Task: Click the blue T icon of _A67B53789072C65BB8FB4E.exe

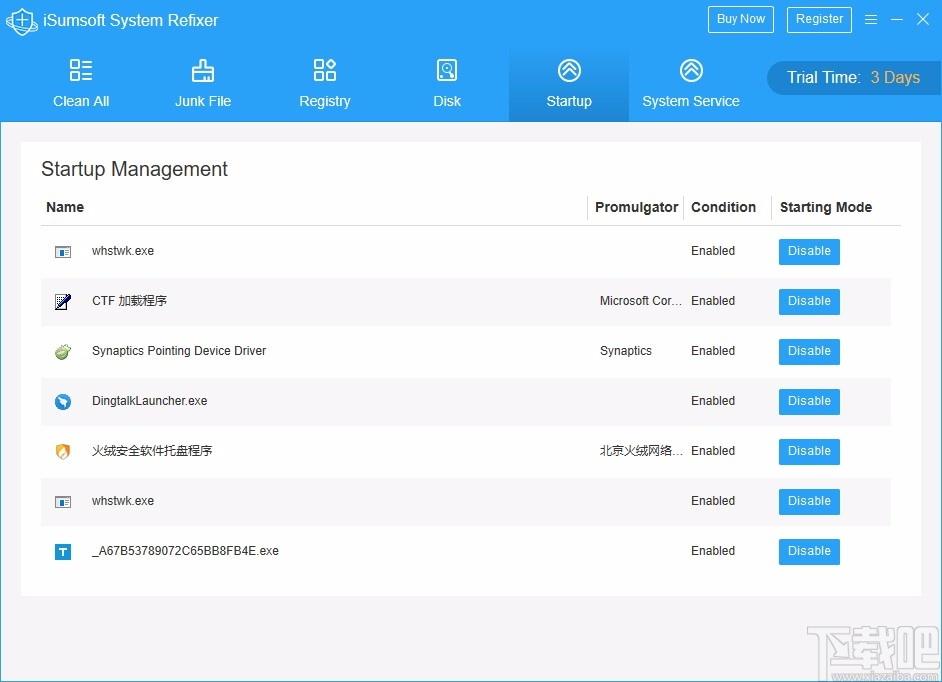Action: 63,552
